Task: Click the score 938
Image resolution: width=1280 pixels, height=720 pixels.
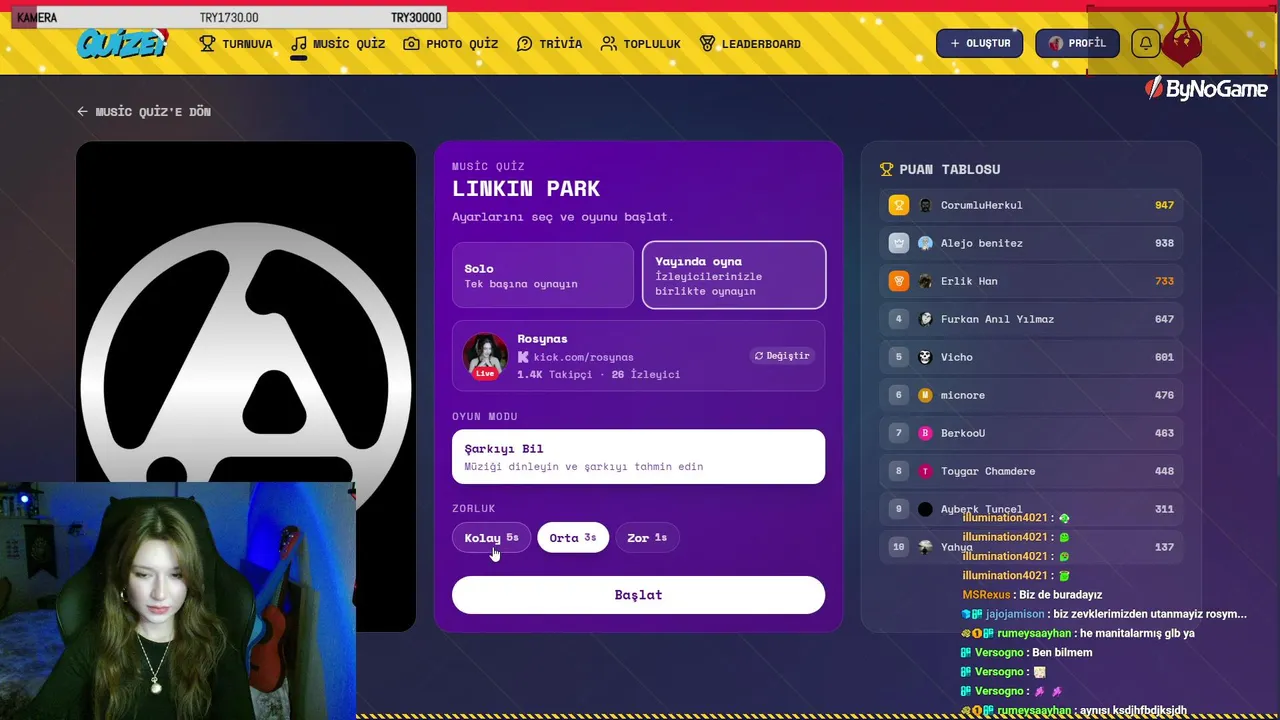Action: point(1164,243)
